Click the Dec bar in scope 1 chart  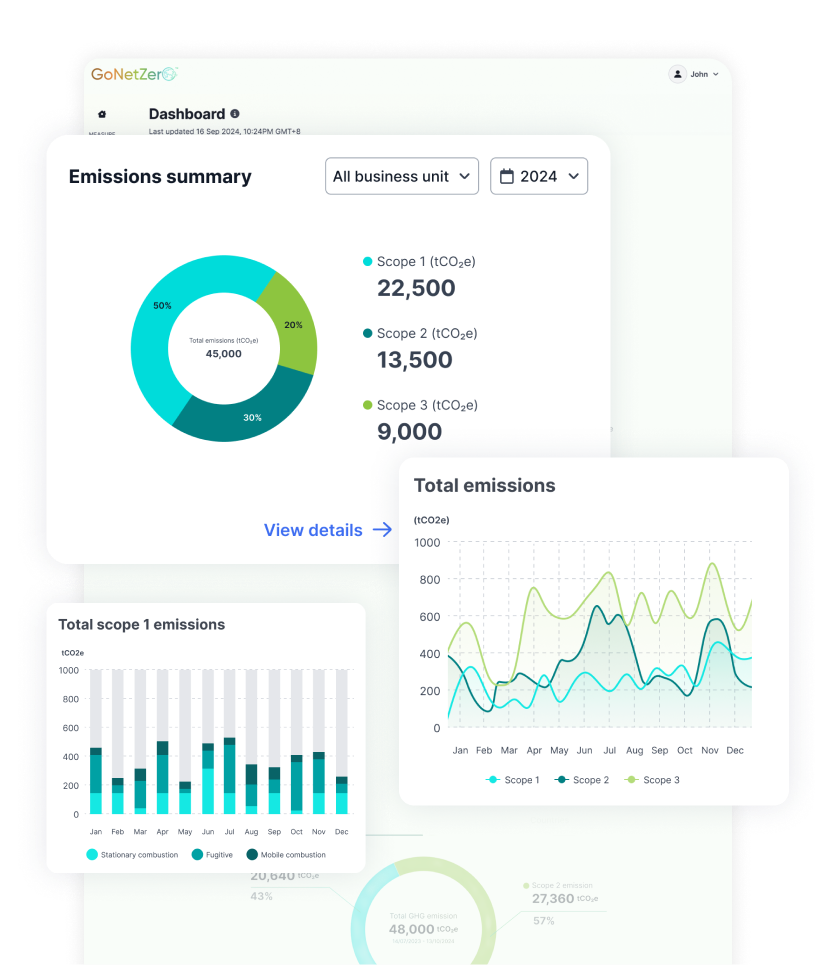(x=342, y=795)
